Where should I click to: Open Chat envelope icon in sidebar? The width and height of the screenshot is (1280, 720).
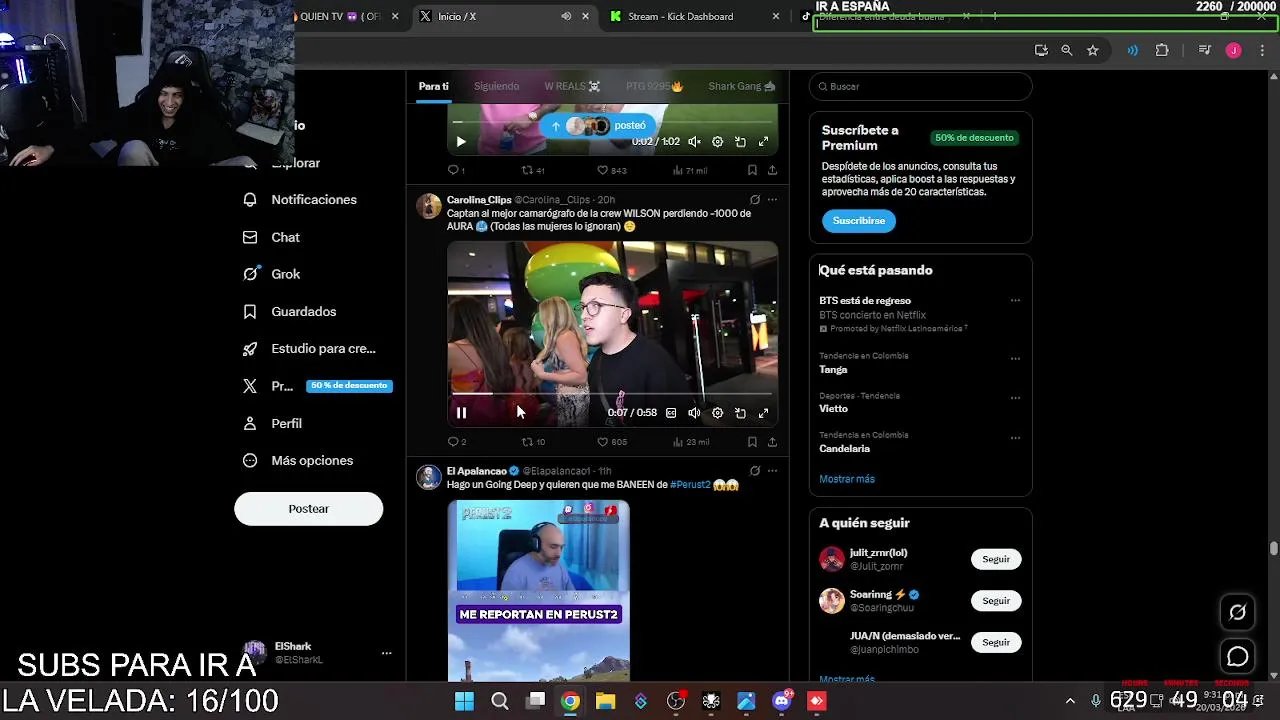point(250,237)
